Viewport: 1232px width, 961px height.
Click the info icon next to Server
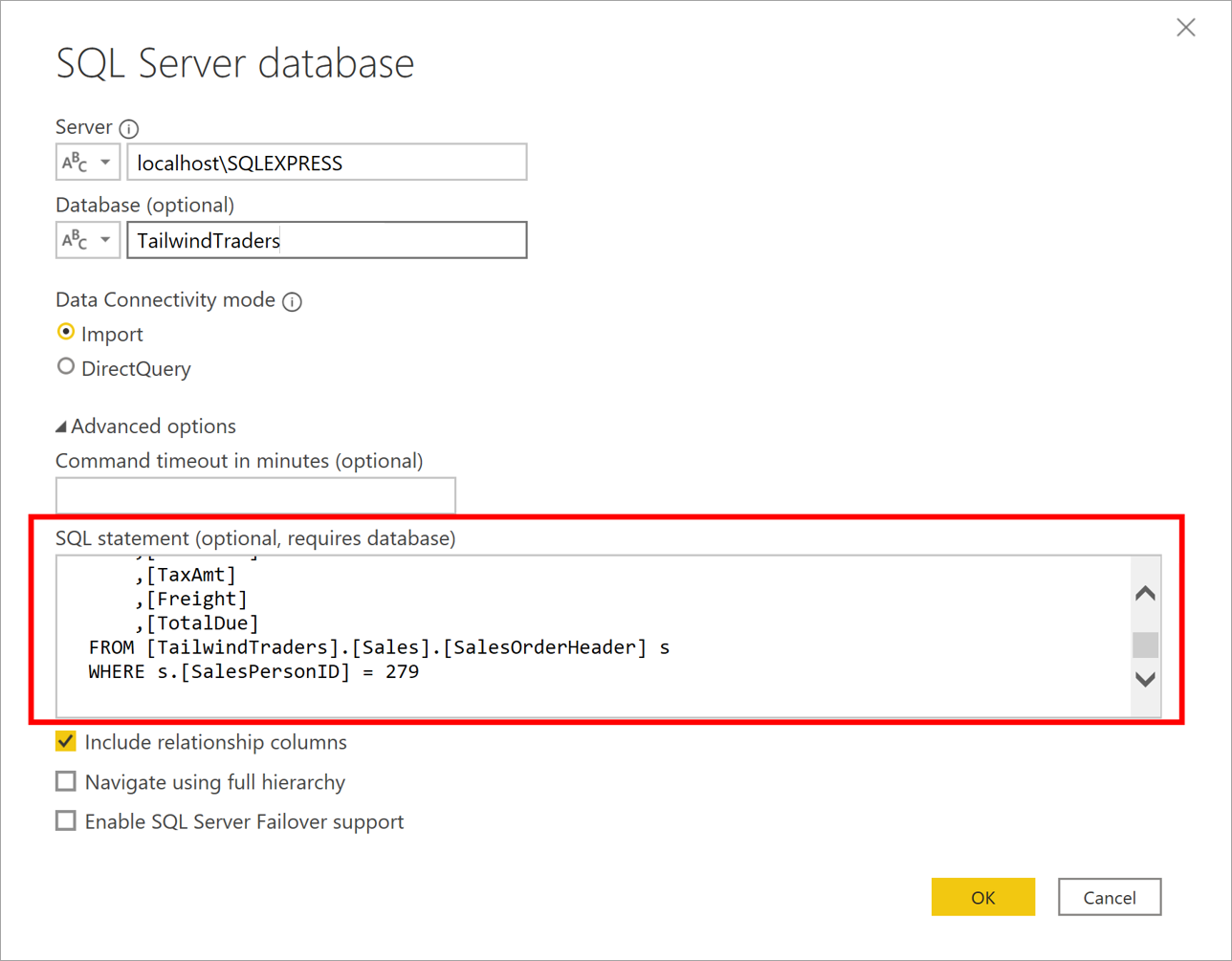[129, 127]
